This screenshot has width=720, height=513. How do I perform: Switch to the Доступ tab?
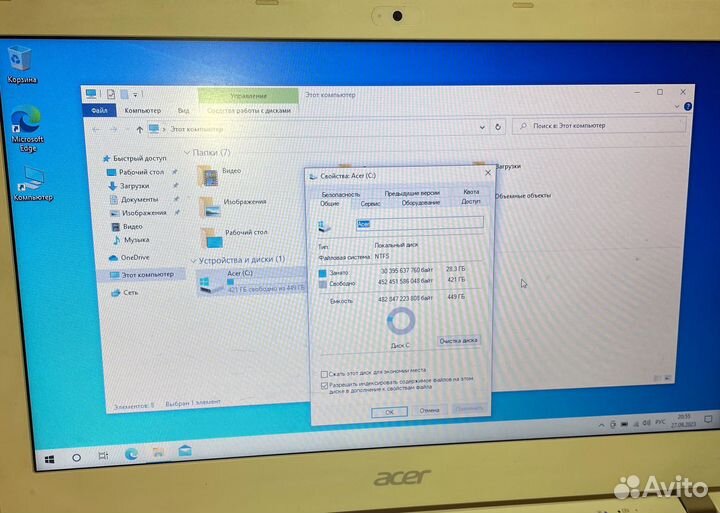pos(471,201)
